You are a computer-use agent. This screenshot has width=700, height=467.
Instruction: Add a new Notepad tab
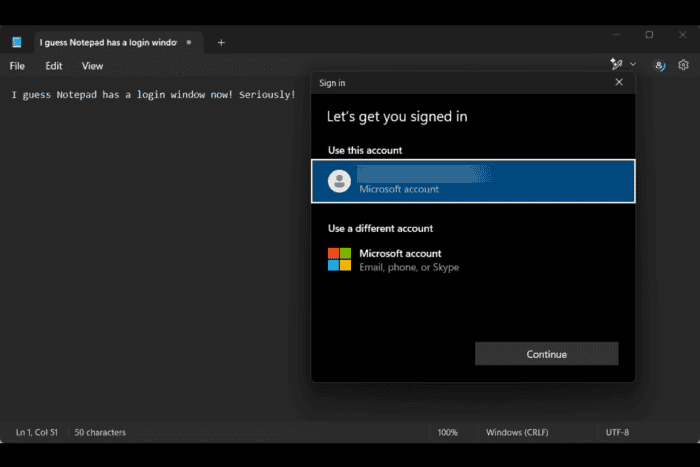pyautogui.click(x=221, y=42)
